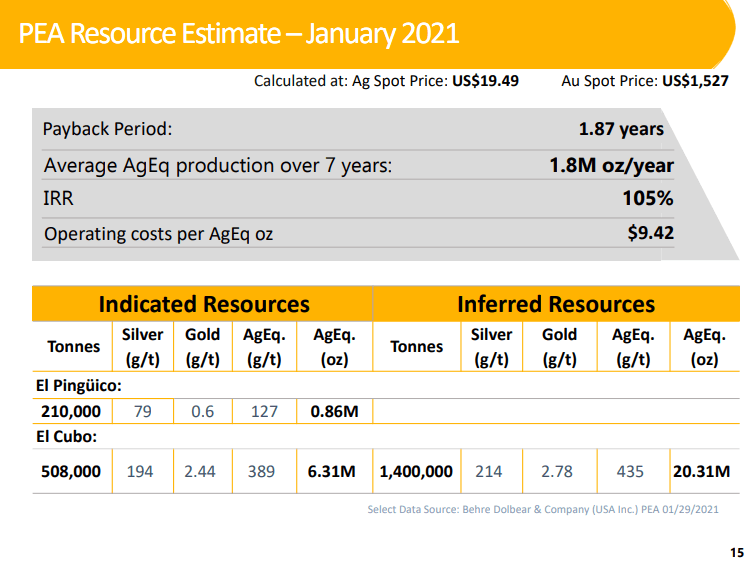Click 'Average AgEq production over 7 years:' label
The height and width of the screenshot is (565, 754).
point(218,165)
